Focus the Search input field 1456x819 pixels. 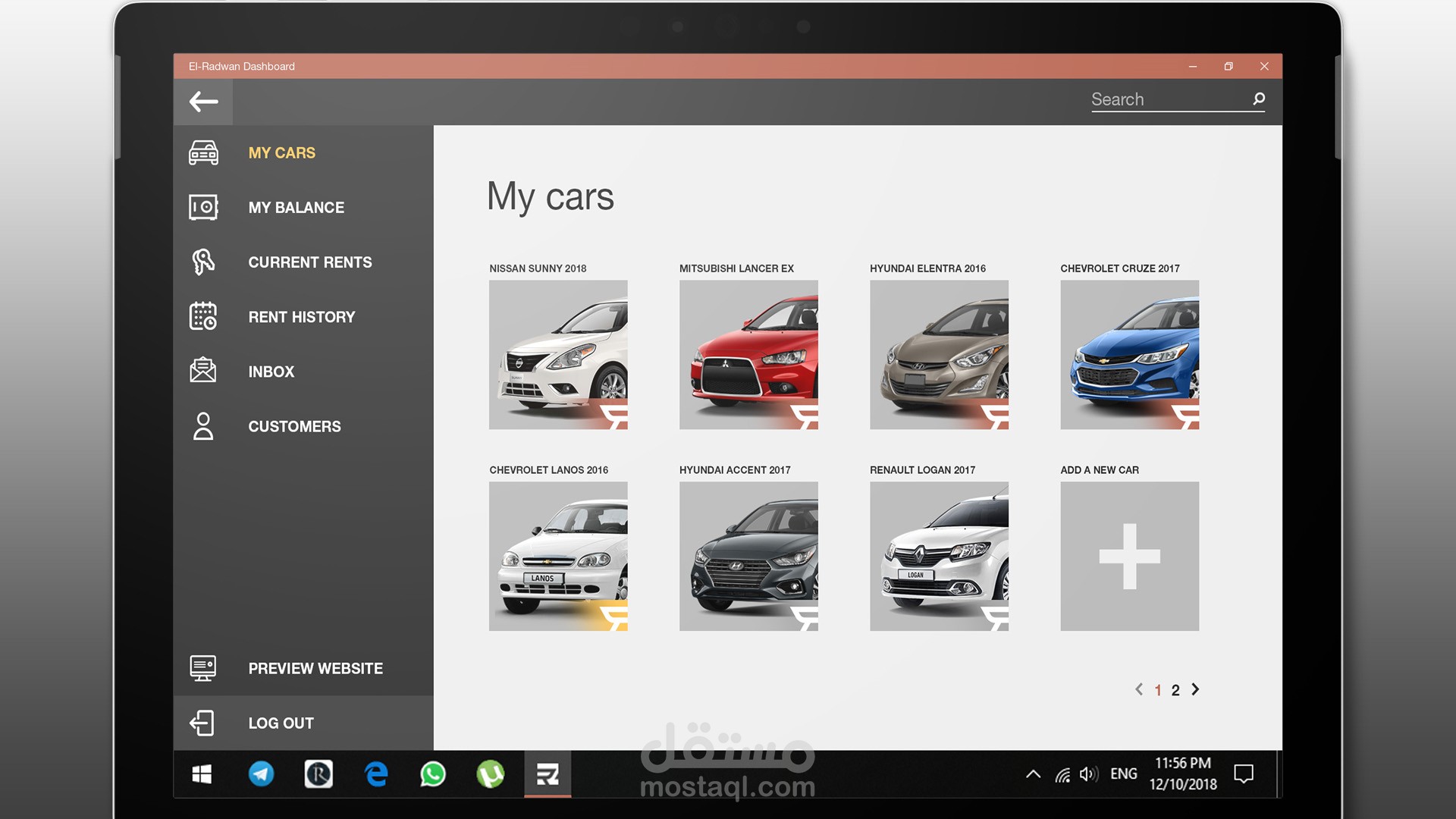pyautogui.click(x=1168, y=99)
